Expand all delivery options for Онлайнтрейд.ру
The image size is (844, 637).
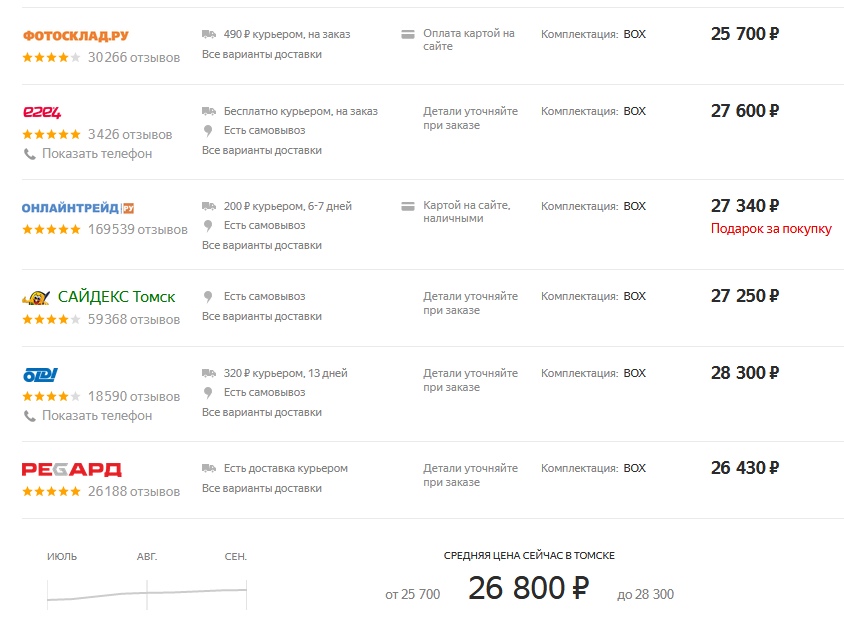click(262, 245)
